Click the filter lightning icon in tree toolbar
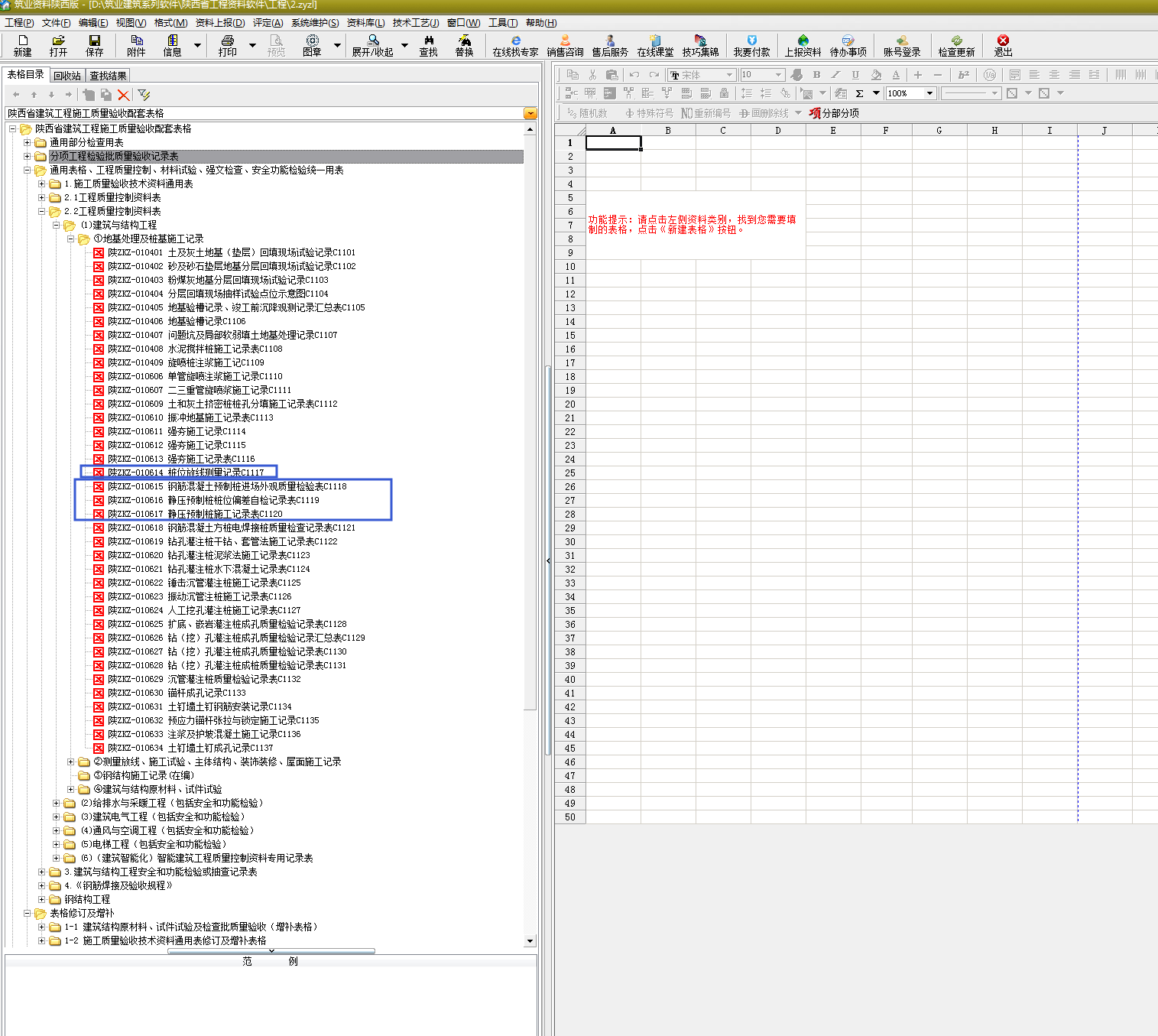The width and height of the screenshot is (1158, 1036). point(144,95)
